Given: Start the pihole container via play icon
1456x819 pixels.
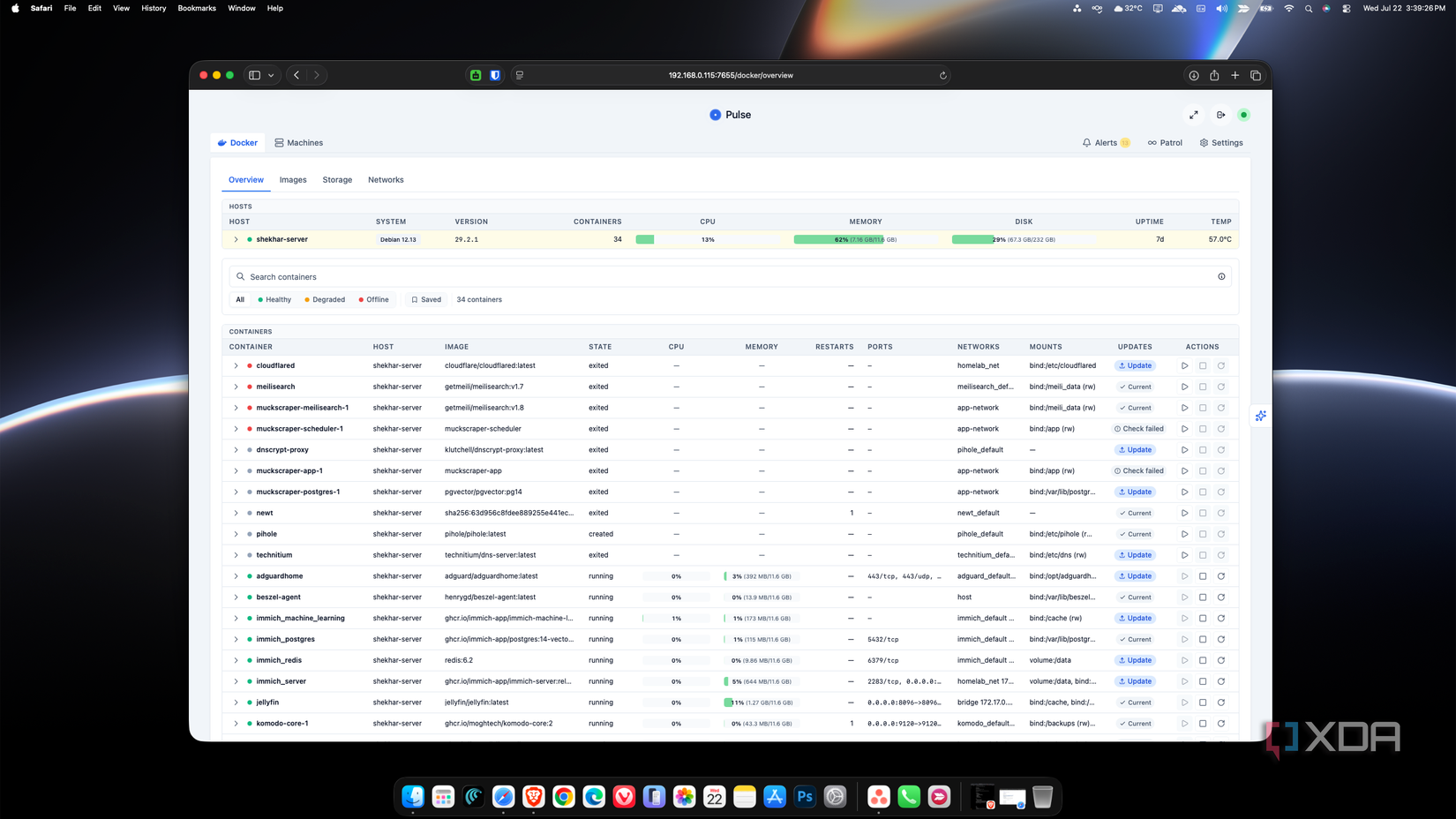Looking at the screenshot, I should tap(1184, 534).
